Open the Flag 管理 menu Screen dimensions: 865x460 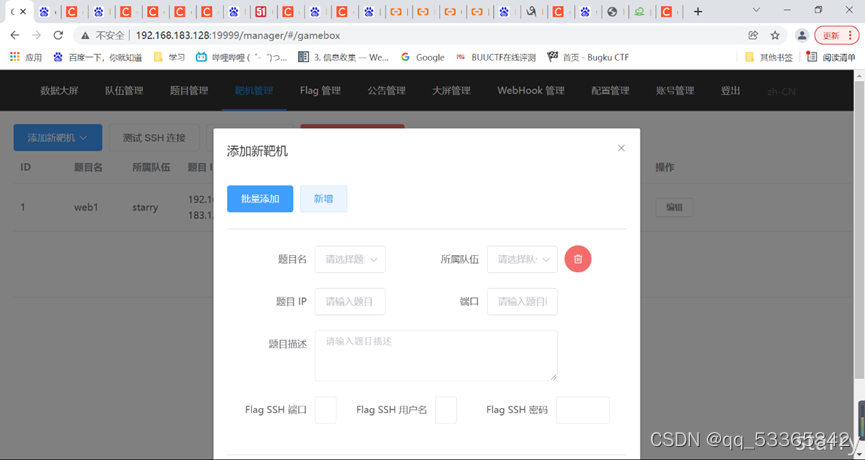pyautogui.click(x=320, y=90)
